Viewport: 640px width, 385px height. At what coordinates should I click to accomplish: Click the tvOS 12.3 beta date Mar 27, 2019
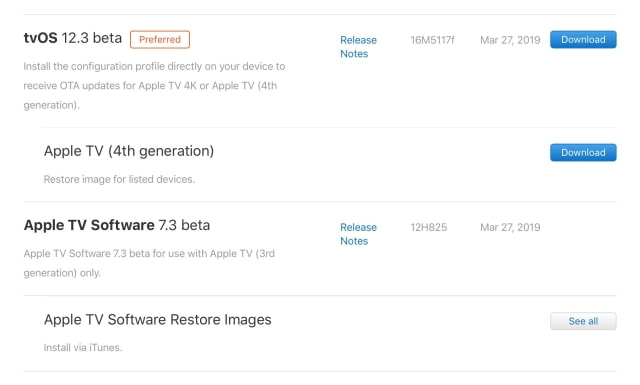click(510, 40)
